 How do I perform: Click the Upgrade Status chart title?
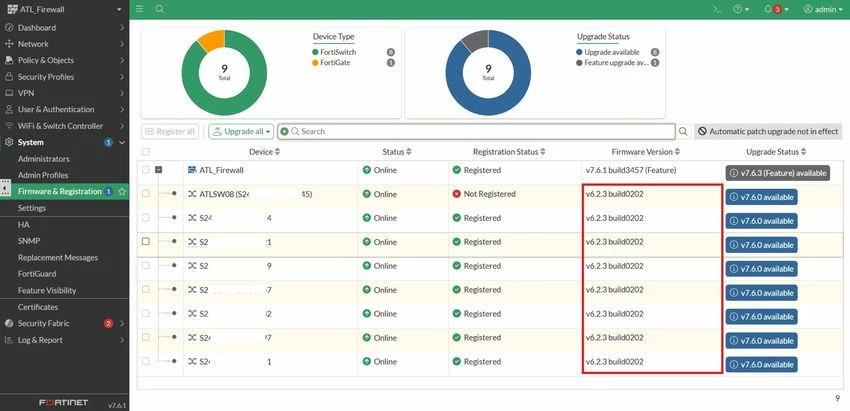coord(603,37)
